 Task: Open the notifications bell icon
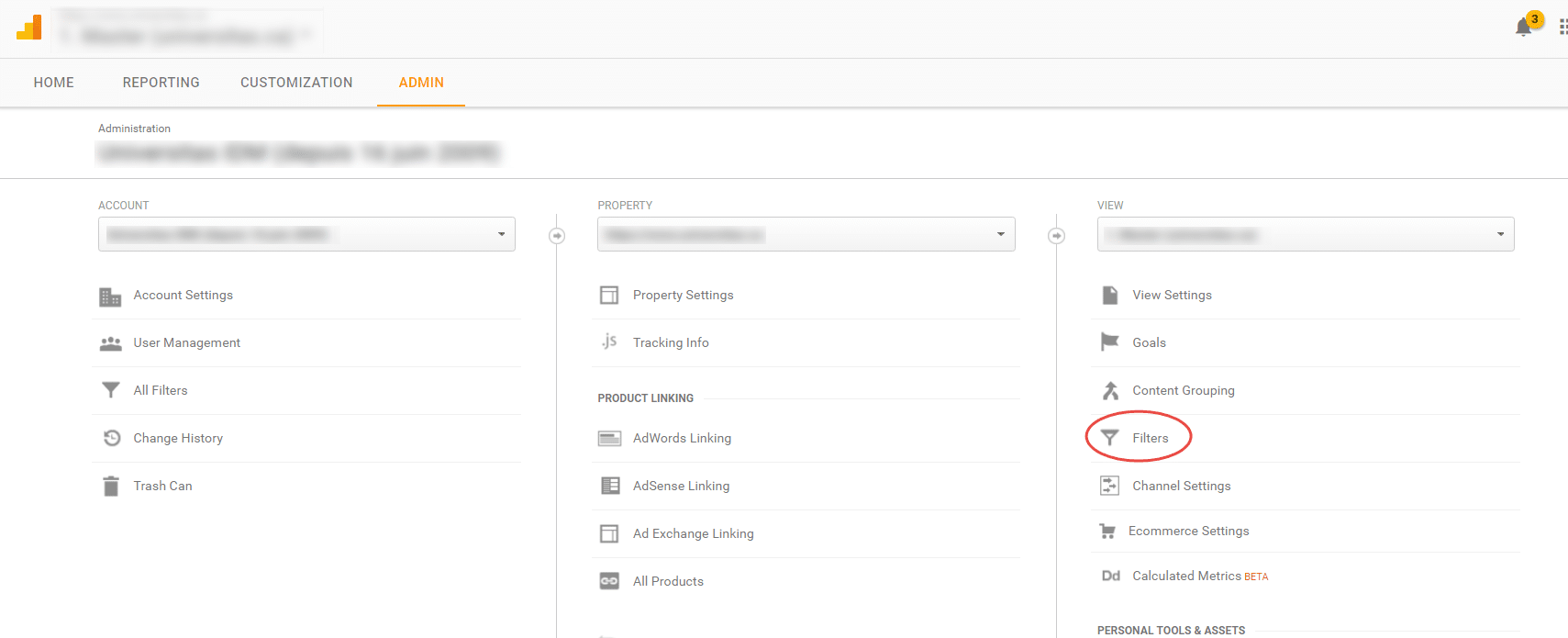1523,28
